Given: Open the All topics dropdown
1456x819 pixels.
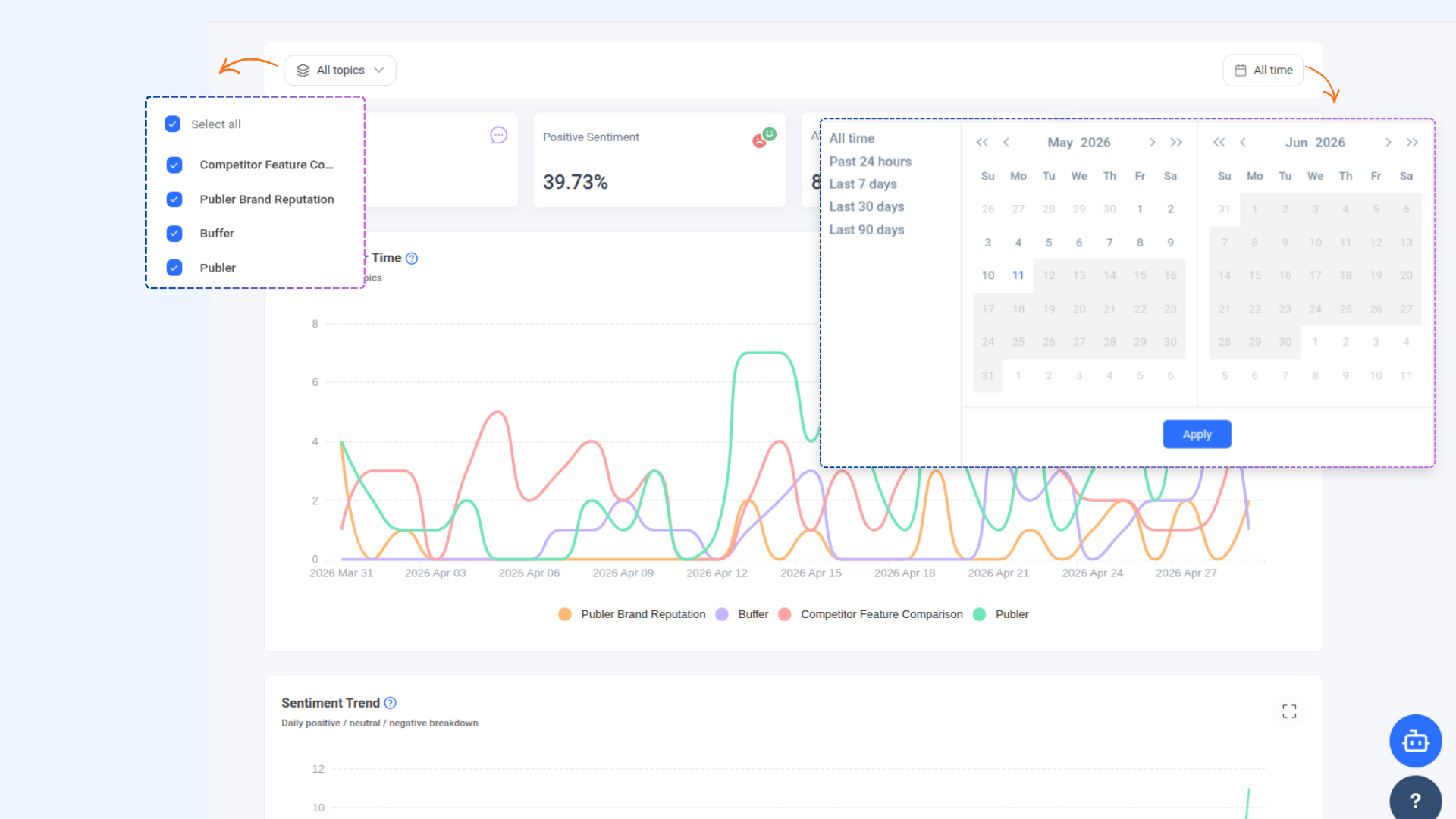Looking at the screenshot, I should click(340, 70).
